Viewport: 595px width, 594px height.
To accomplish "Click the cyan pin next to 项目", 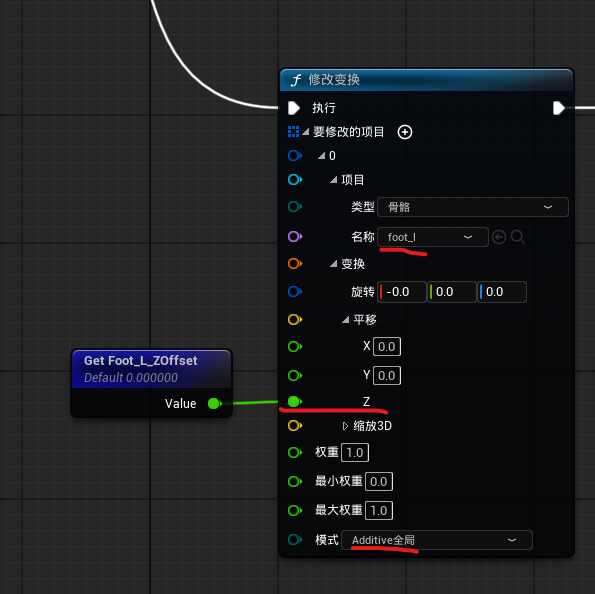I will click(295, 180).
